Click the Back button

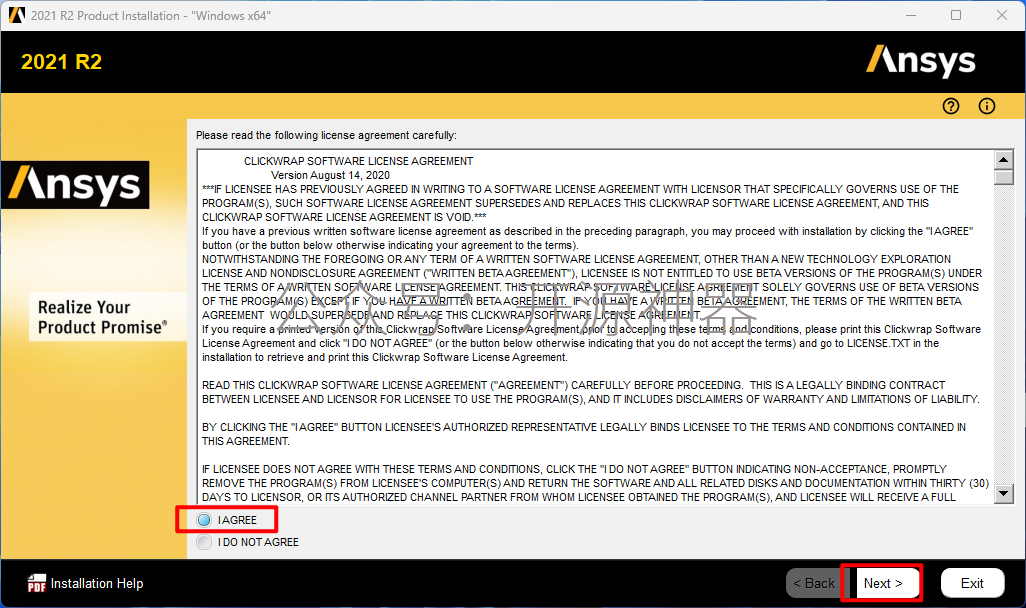click(x=813, y=583)
